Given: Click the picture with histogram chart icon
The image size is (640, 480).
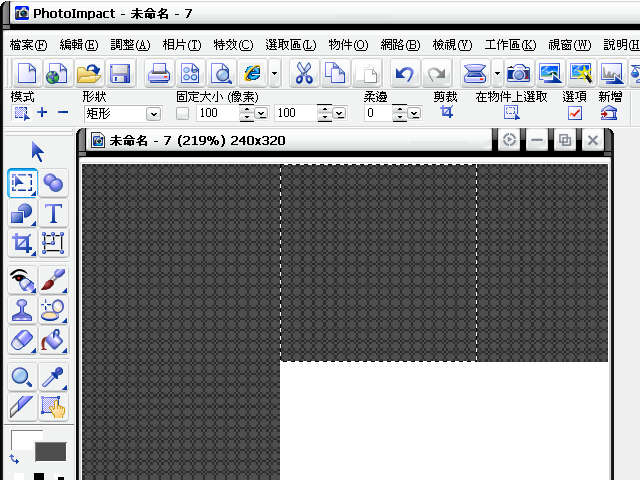Looking at the screenshot, I should (611, 74).
